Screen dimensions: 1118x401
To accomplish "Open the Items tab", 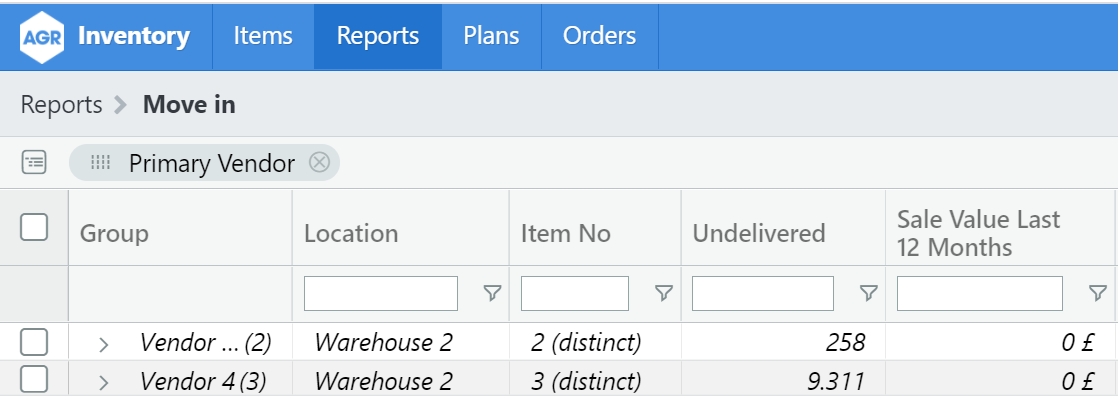I will [263, 37].
